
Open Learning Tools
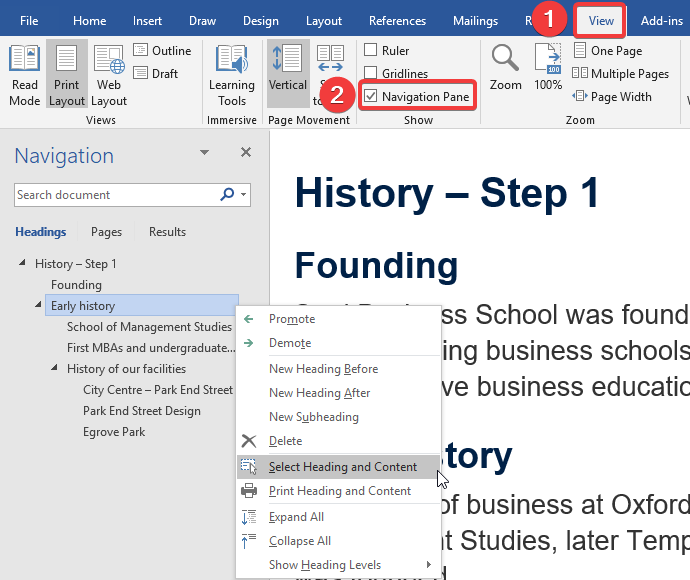tap(231, 74)
